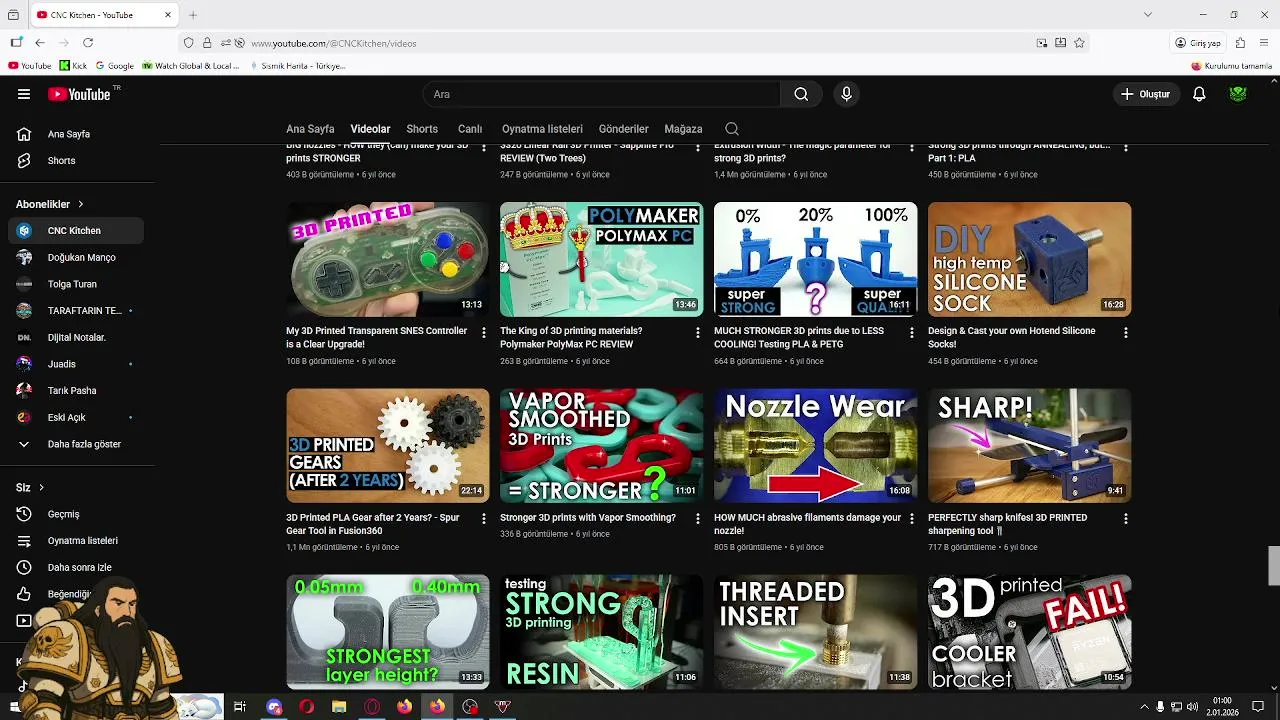Click the Oluştur create button
The width and height of the screenshot is (1280, 720).
click(x=1145, y=94)
